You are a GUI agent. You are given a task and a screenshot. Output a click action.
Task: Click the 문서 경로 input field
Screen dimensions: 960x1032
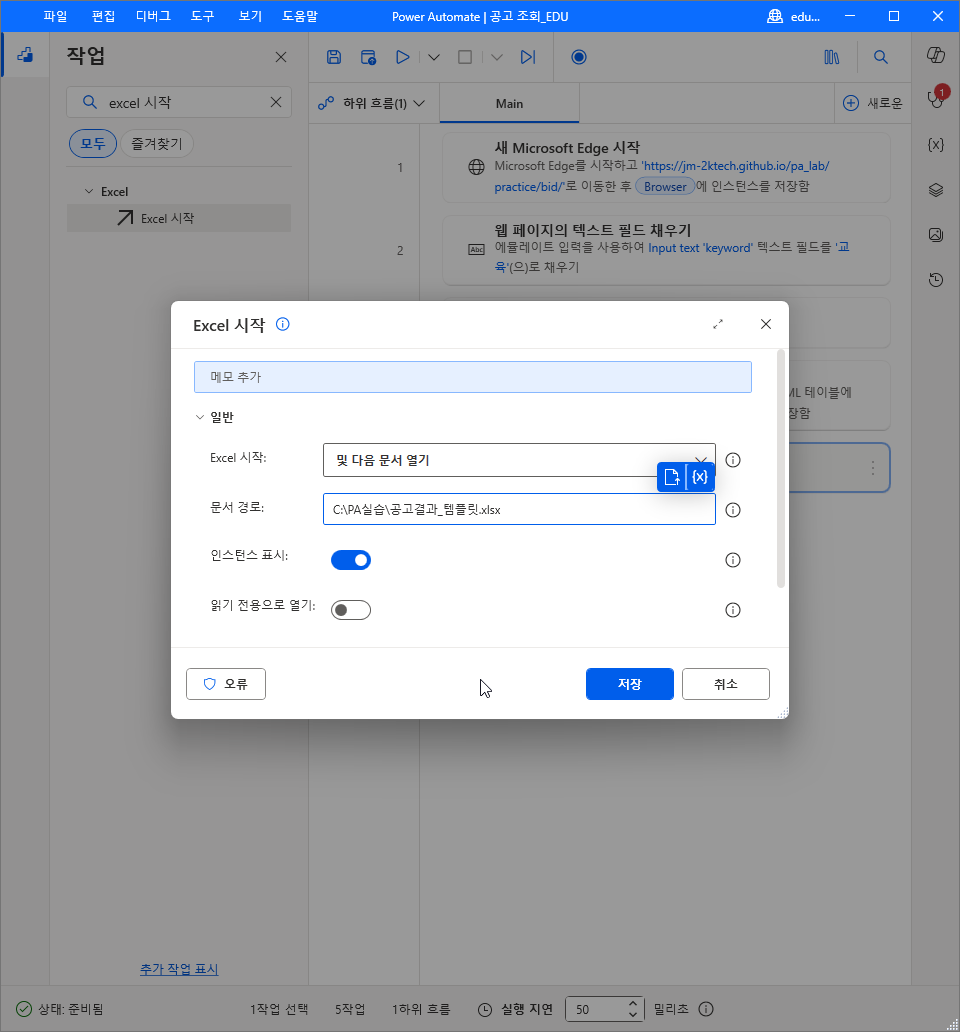(x=518, y=509)
